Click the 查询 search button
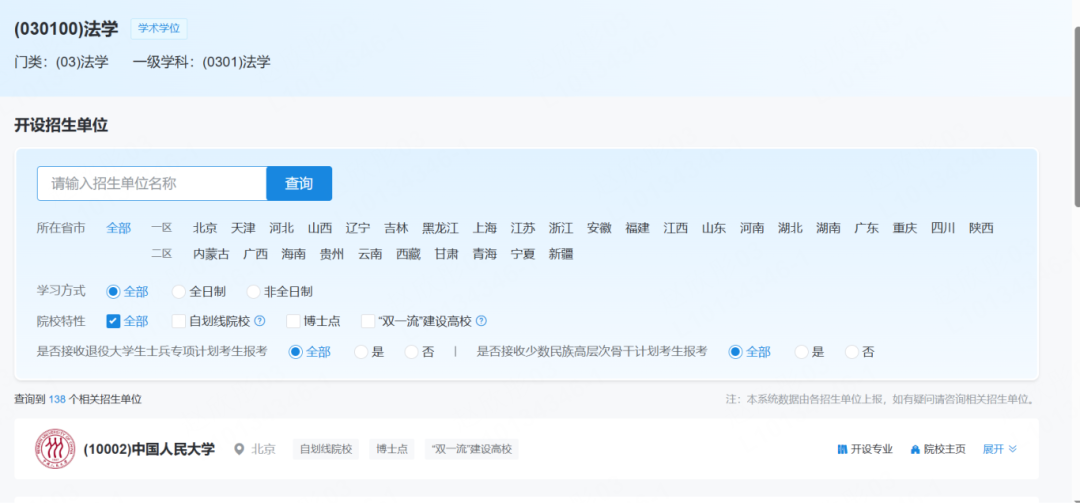The height and width of the screenshot is (503, 1080). pos(299,184)
